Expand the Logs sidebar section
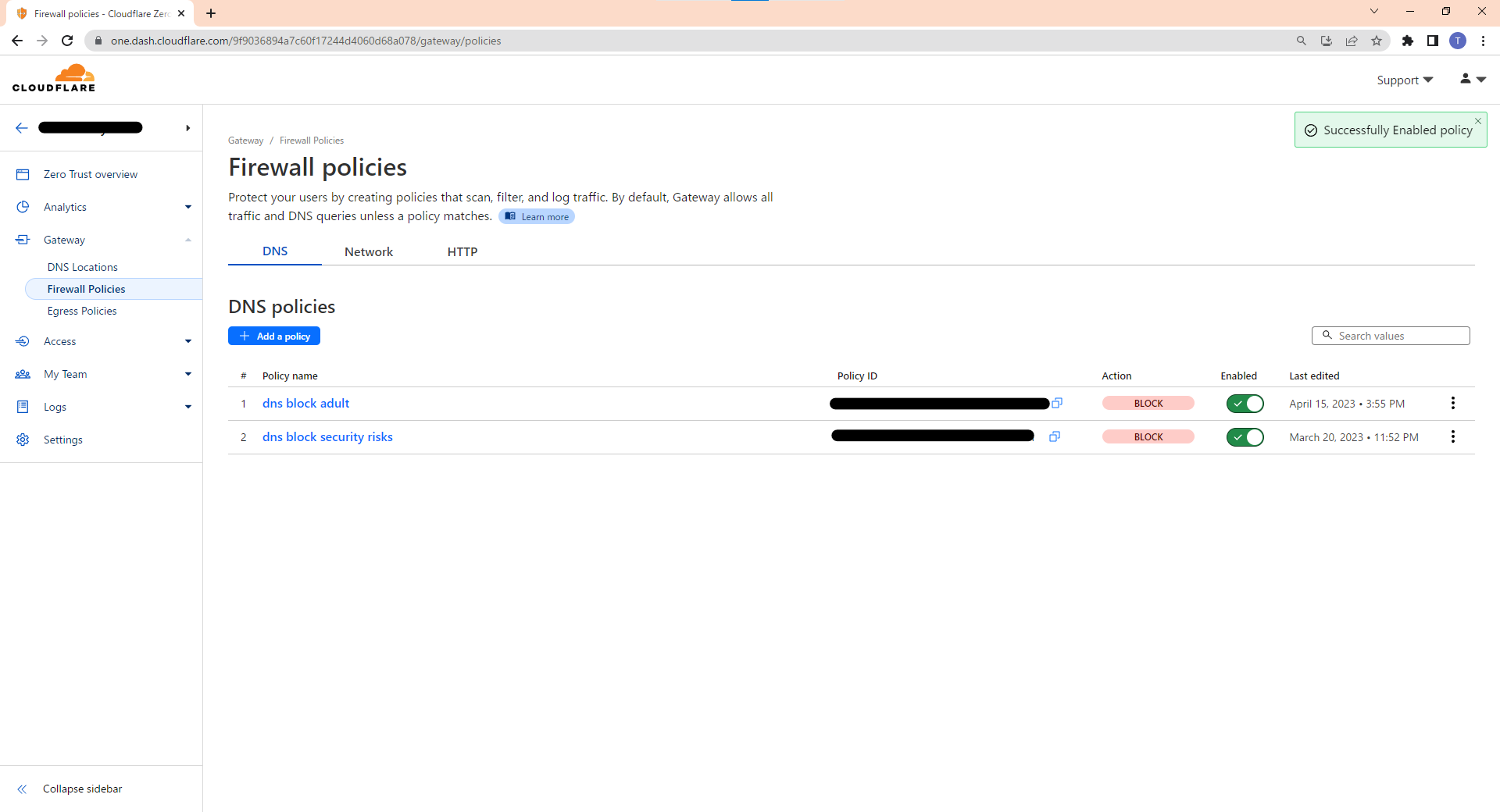Image resolution: width=1500 pixels, height=812 pixels. coord(188,407)
